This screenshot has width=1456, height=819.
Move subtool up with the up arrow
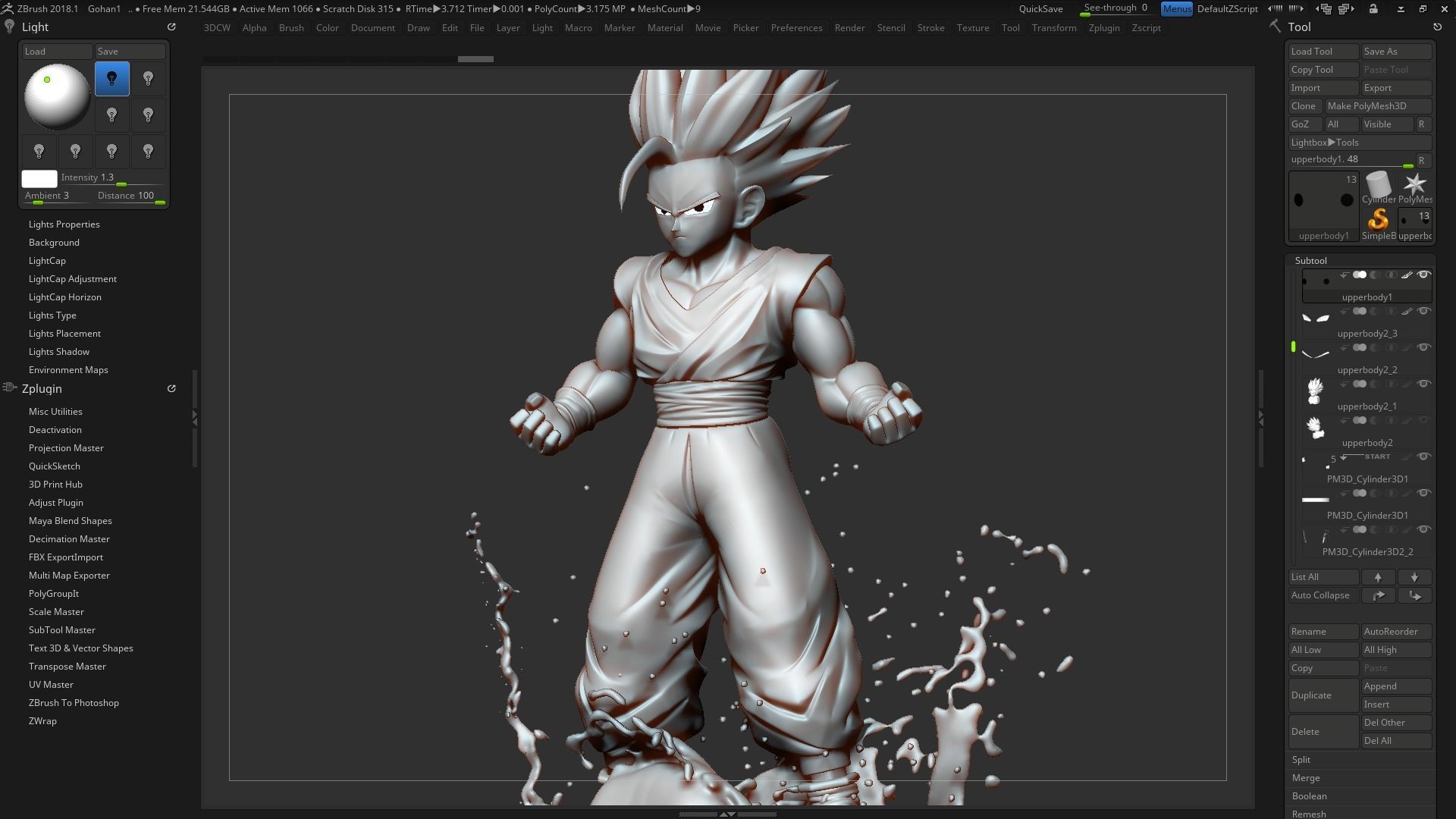pyautogui.click(x=1378, y=577)
